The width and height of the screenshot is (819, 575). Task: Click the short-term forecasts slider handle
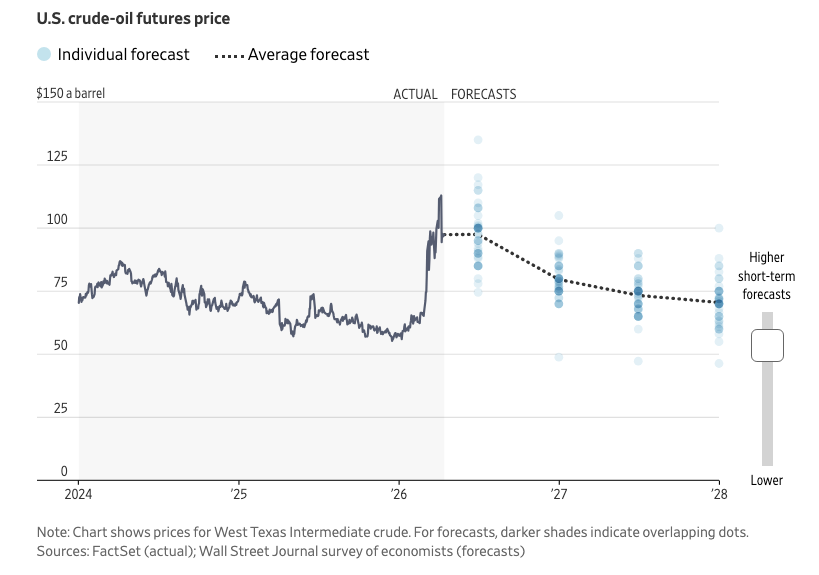pos(767,346)
